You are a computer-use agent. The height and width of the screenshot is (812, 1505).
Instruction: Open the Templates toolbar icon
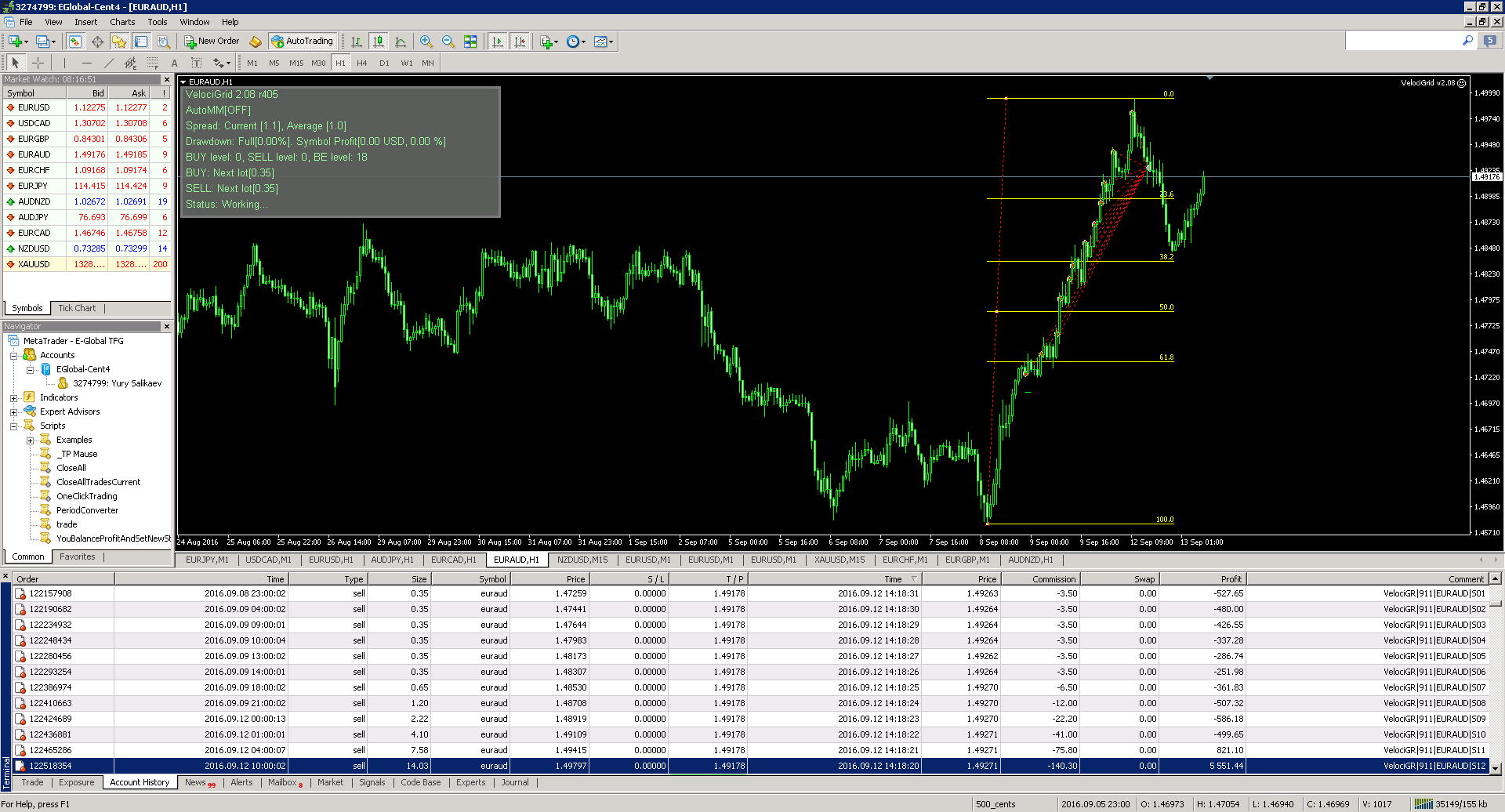click(600, 42)
